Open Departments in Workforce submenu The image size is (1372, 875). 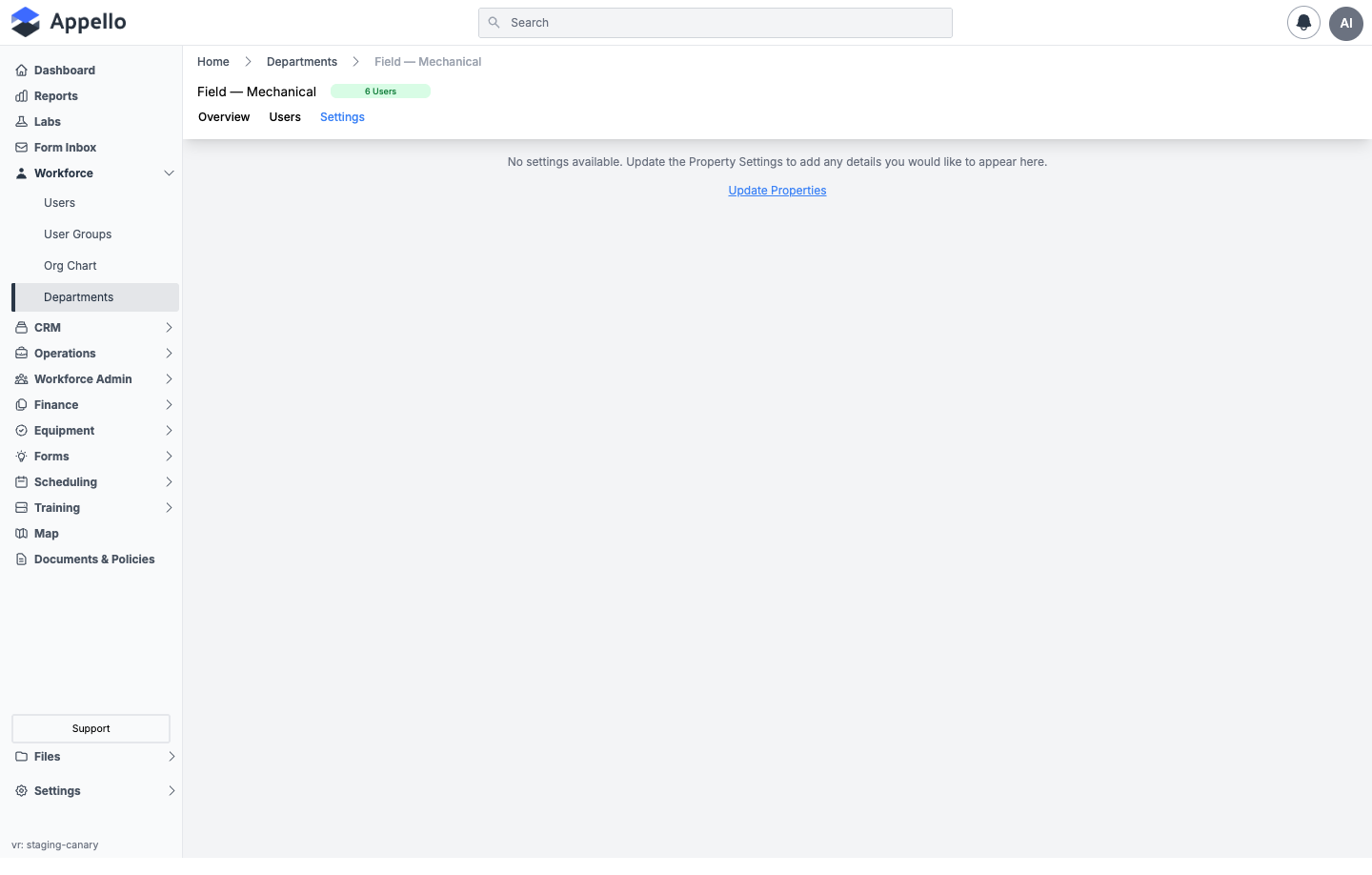point(95,297)
